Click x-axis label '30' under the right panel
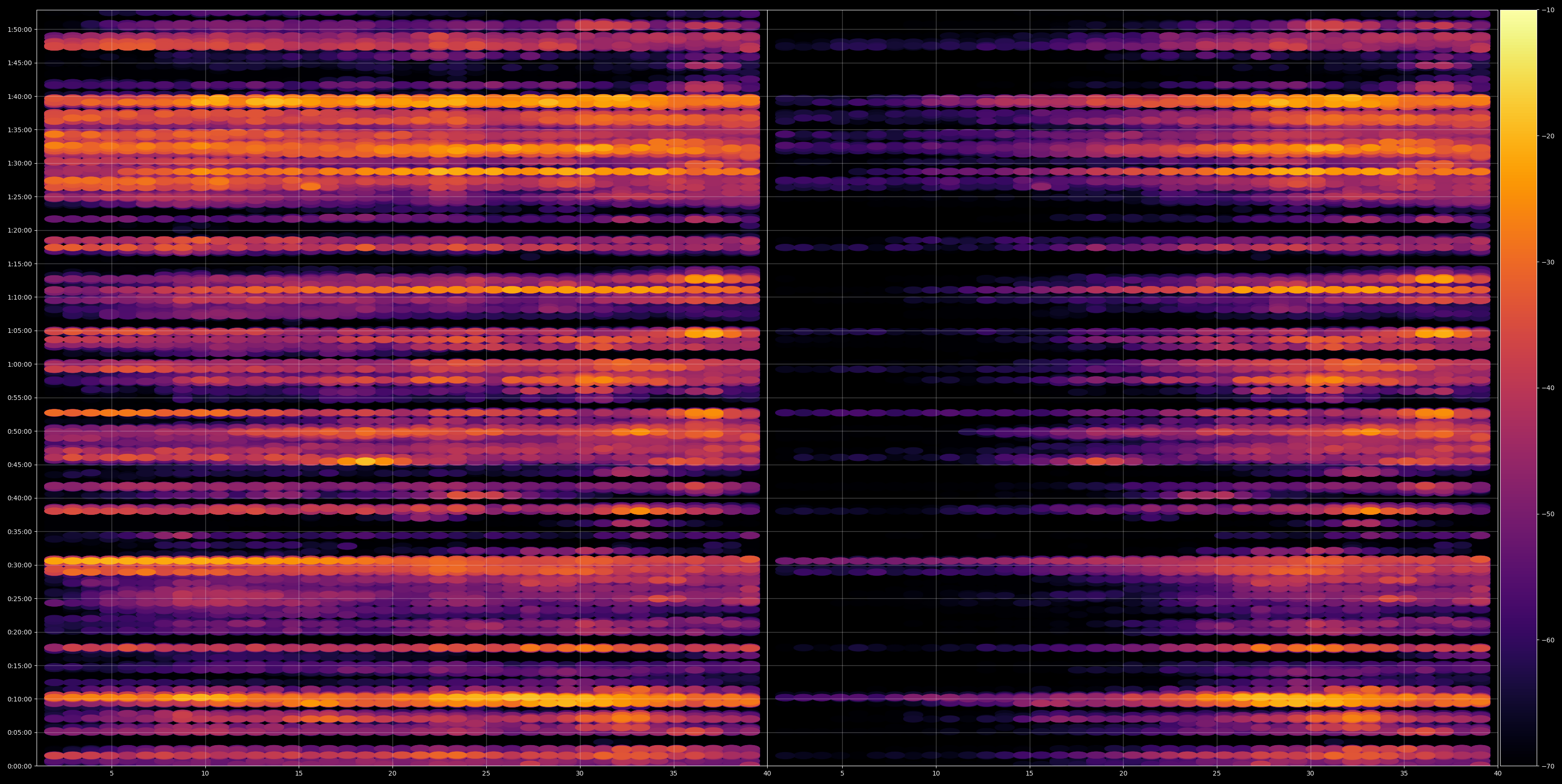Image resolution: width=1562 pixels, height=784 pixels. pyautogui.click(x=1310, y=774)
